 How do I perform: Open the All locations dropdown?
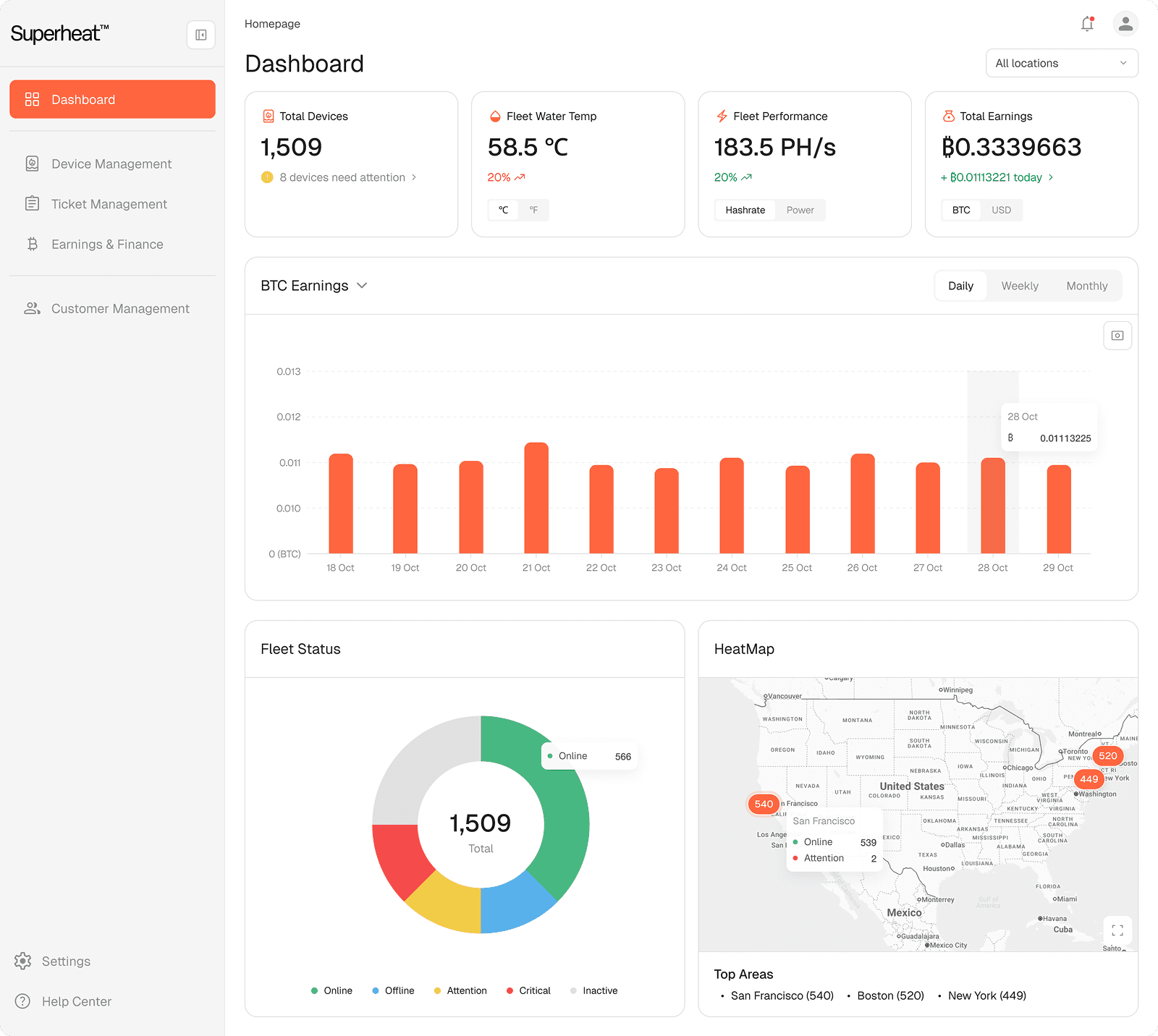point(1061,63)
